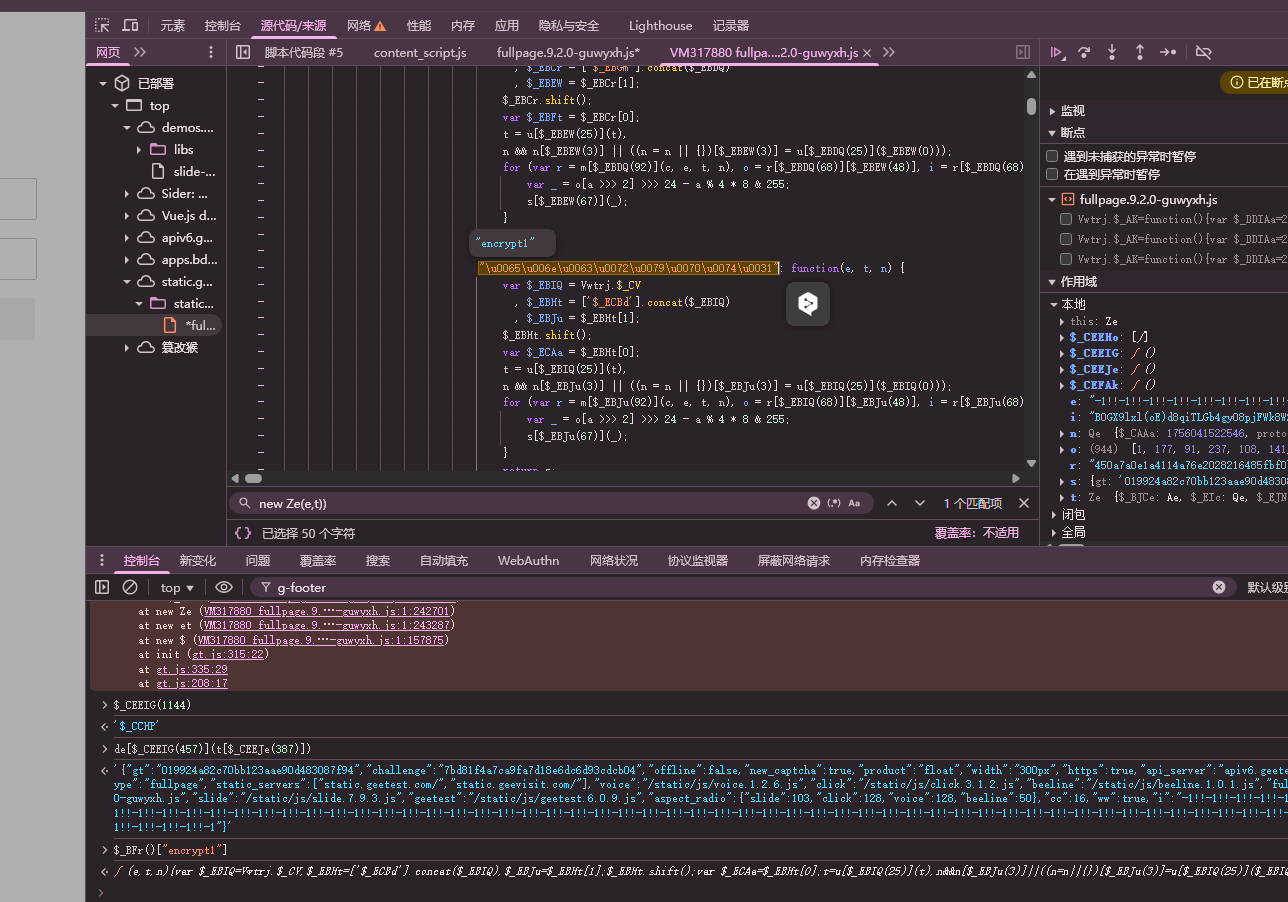Clear the console icon
The width and height of the screenshot is (1288, 902).
[130, 587]
